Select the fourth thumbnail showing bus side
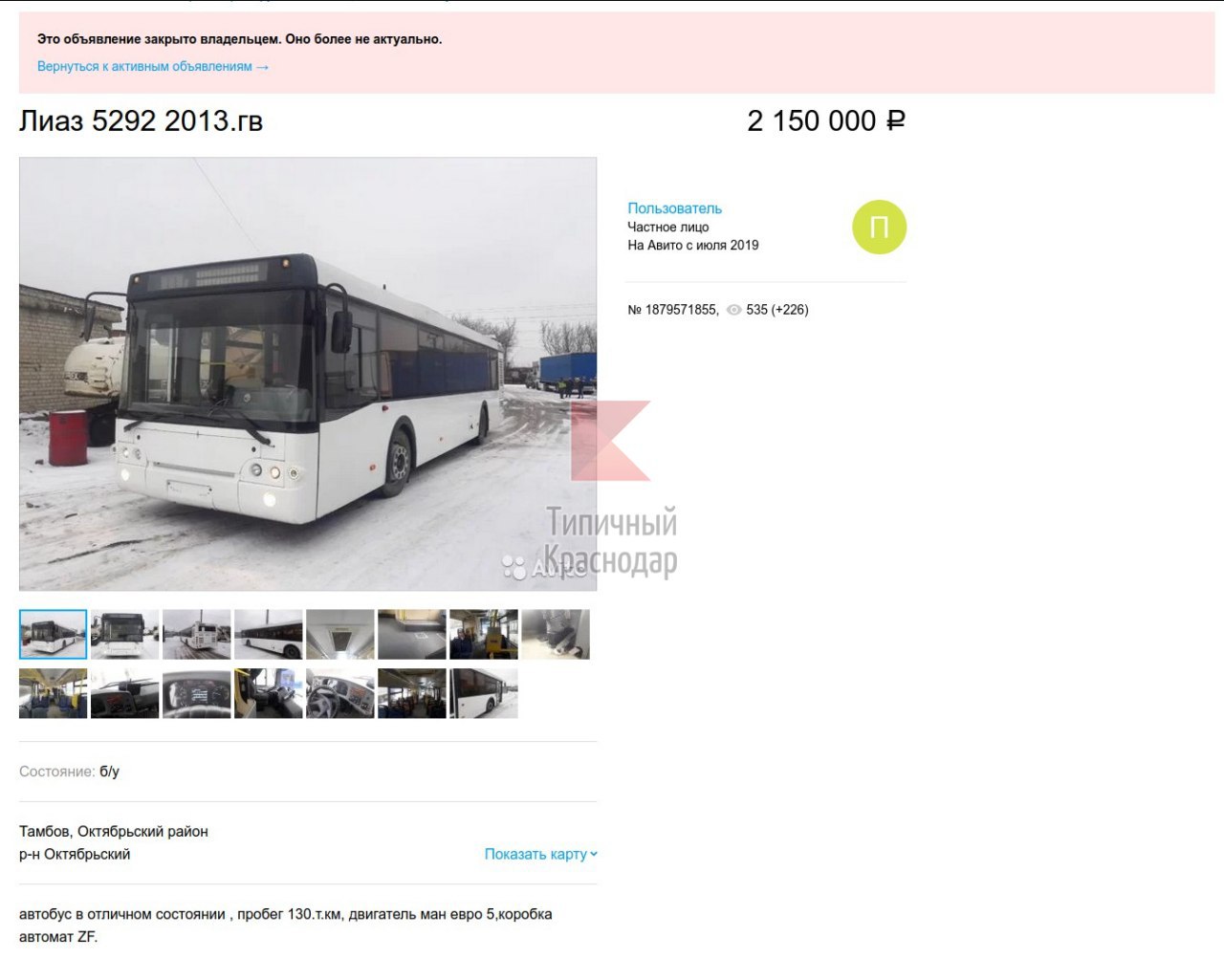Viewport: 1224px width, 980px height. [x=269, y=634]
